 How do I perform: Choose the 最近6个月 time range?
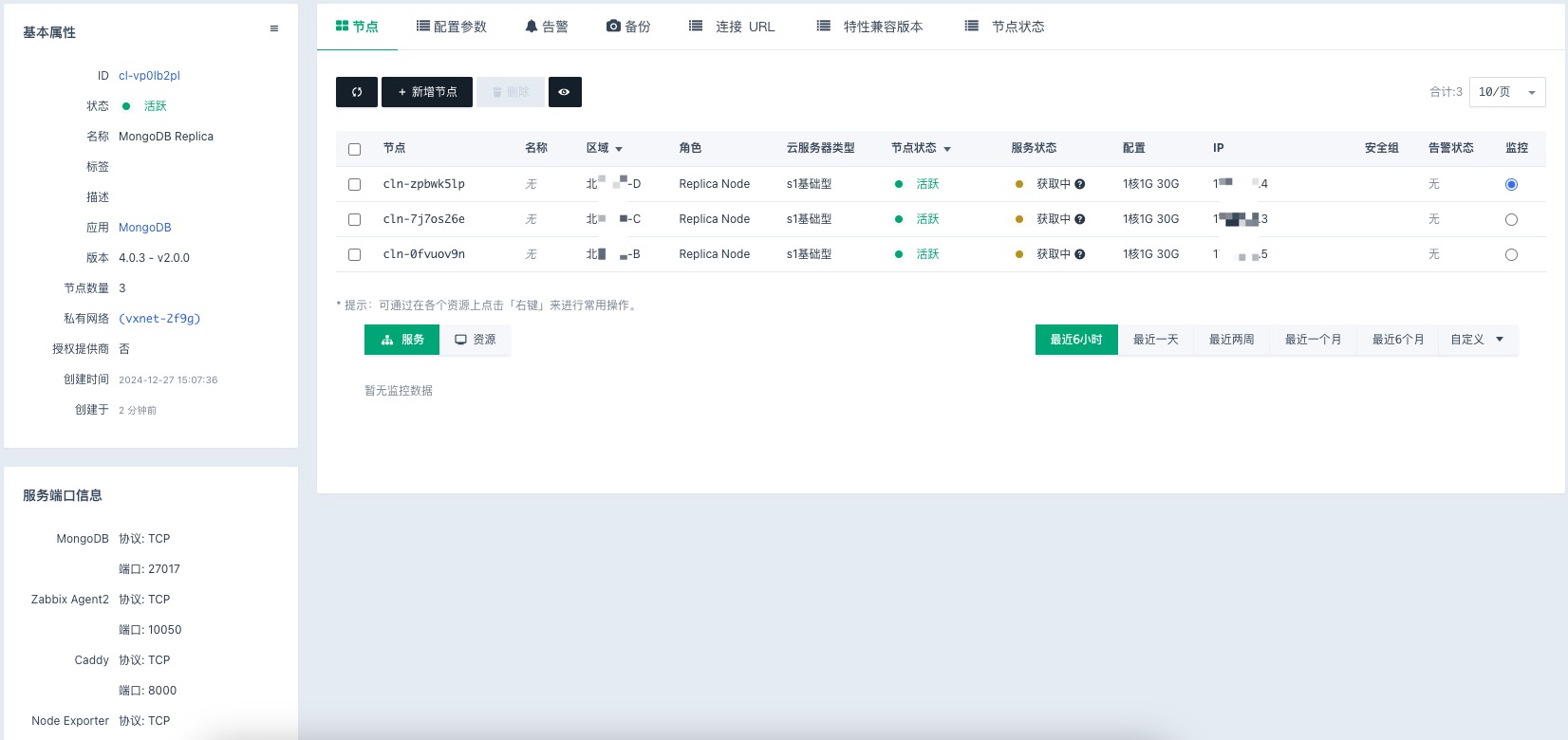(1398, 340)
